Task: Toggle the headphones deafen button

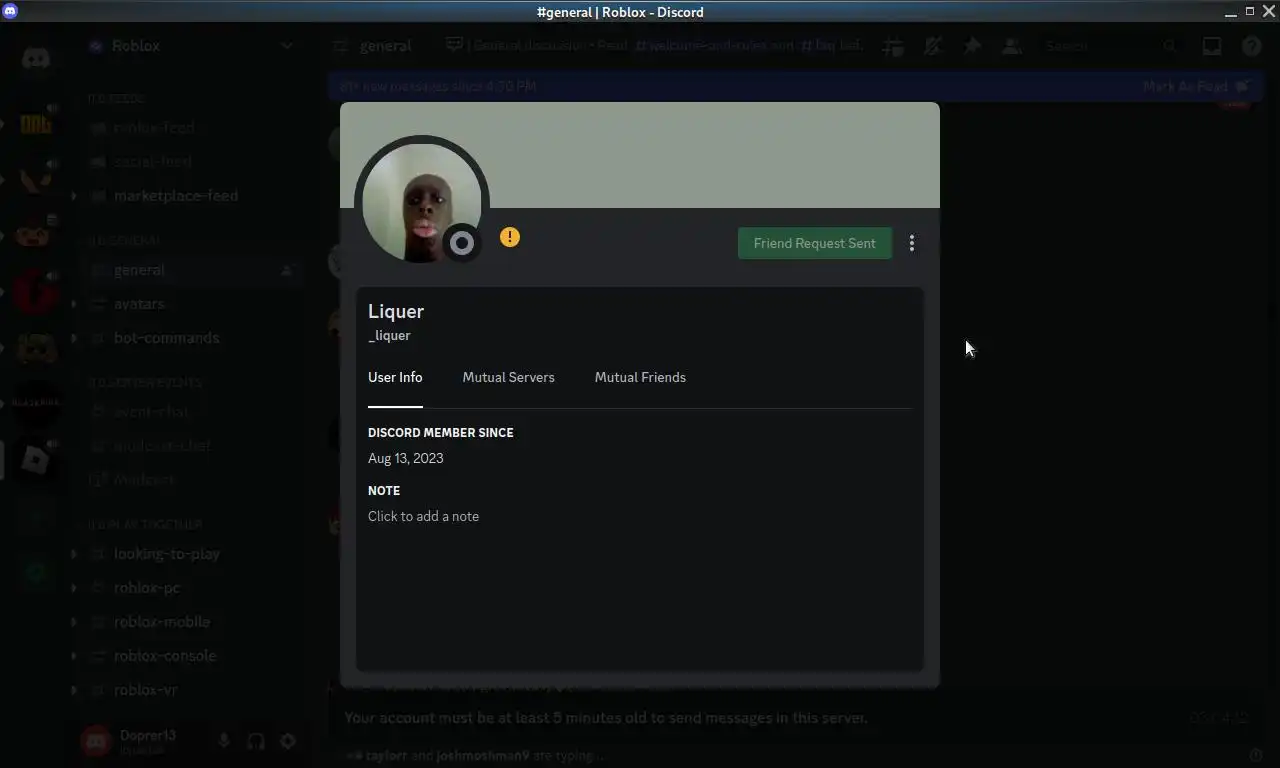Action: pos(256,741)
